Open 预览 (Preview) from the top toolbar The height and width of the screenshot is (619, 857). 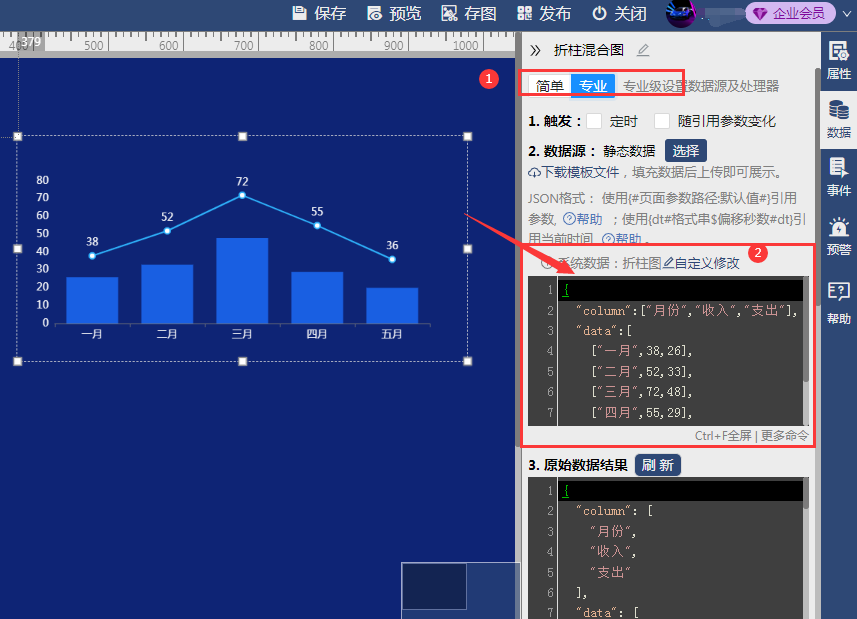(375, 13)
